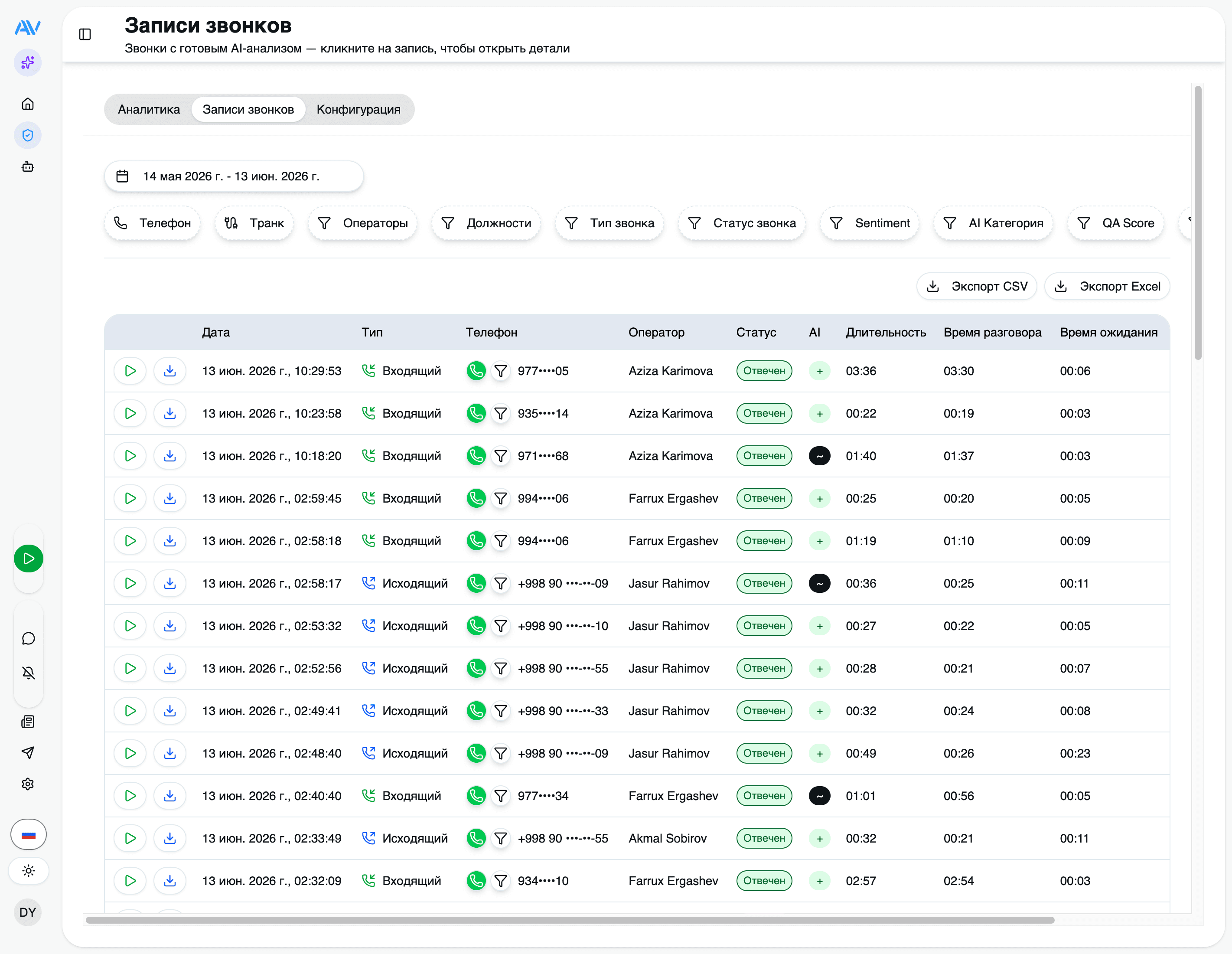The width and height of the screenshot is (1232, 954).
Task: Click the Дата column header
Action: (x=216, y=333)
